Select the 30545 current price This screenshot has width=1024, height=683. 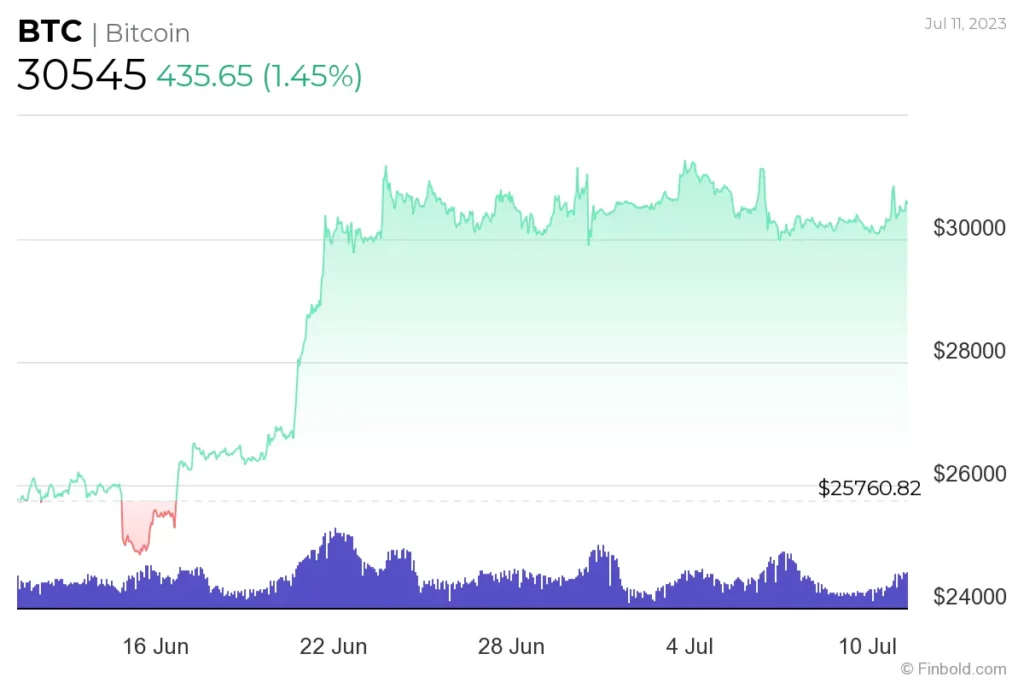[82, 74]
